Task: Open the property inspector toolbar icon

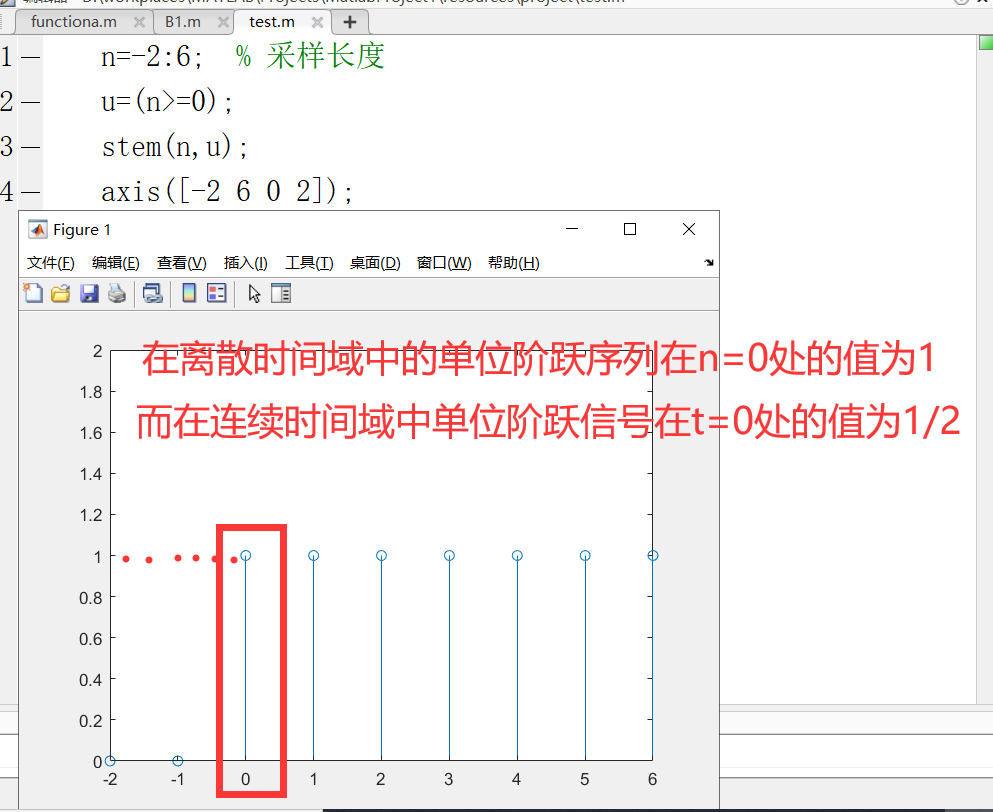Action: pyautogui.click(x=279, y=293)
